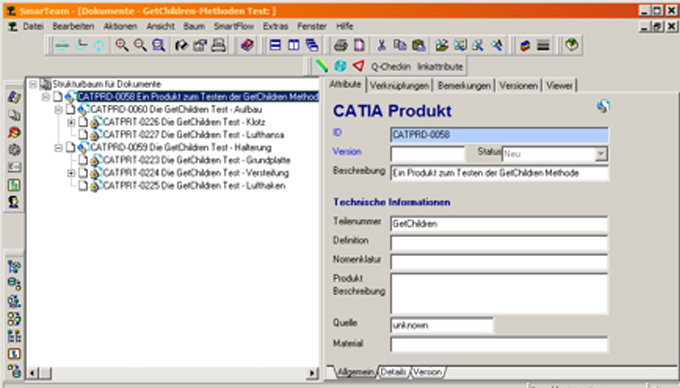Click the paste clipboard icon
Image resolution: width=680 pixels, height=388 pixels.
[418, 45]
